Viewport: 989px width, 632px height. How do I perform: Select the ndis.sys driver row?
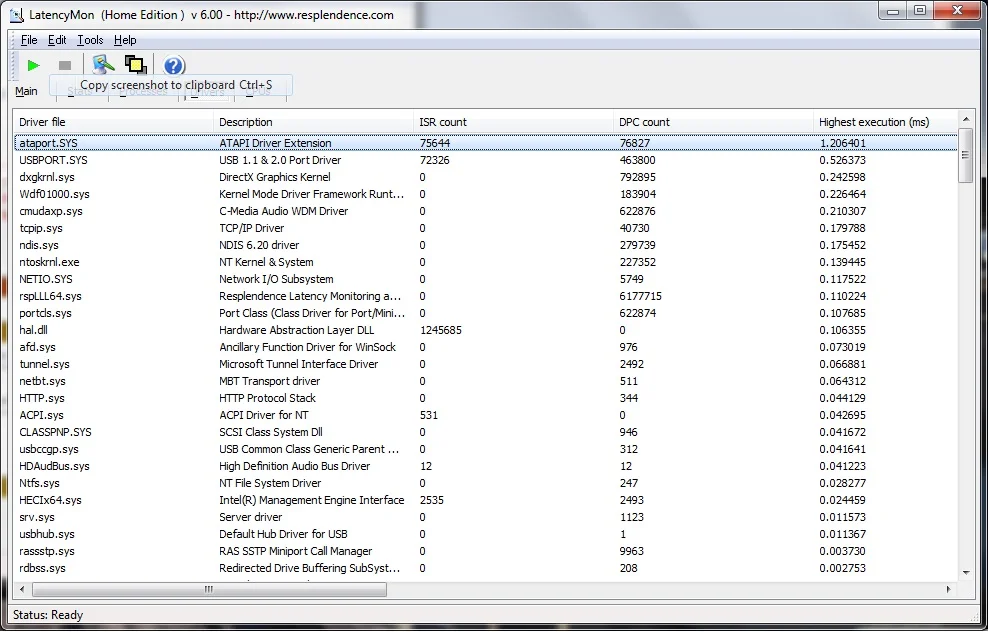tap(486, 245)
